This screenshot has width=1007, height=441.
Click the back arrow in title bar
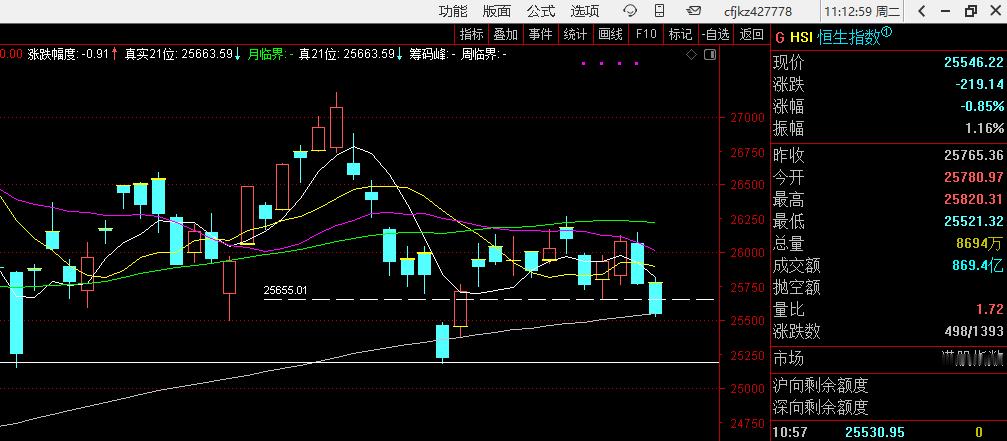922,11
